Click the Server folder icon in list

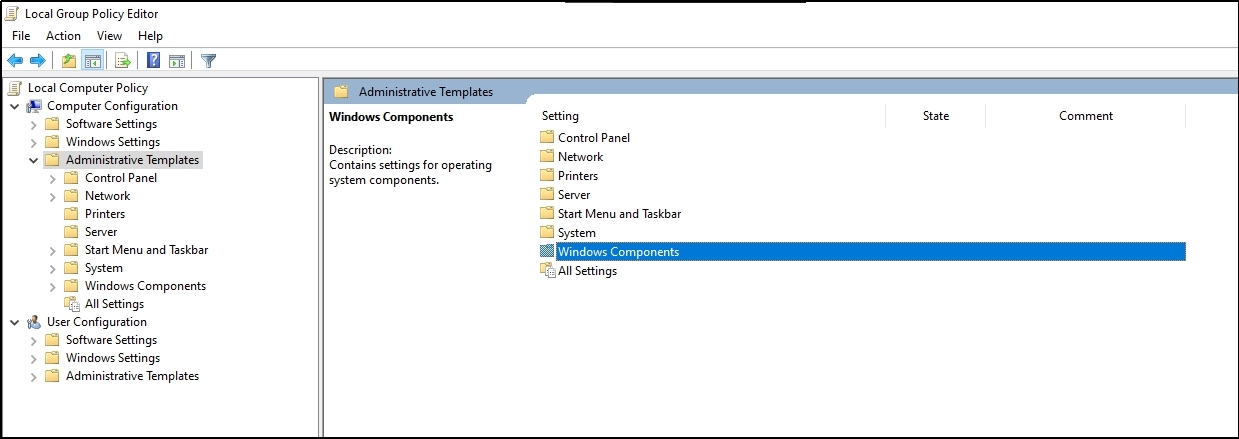547,195
